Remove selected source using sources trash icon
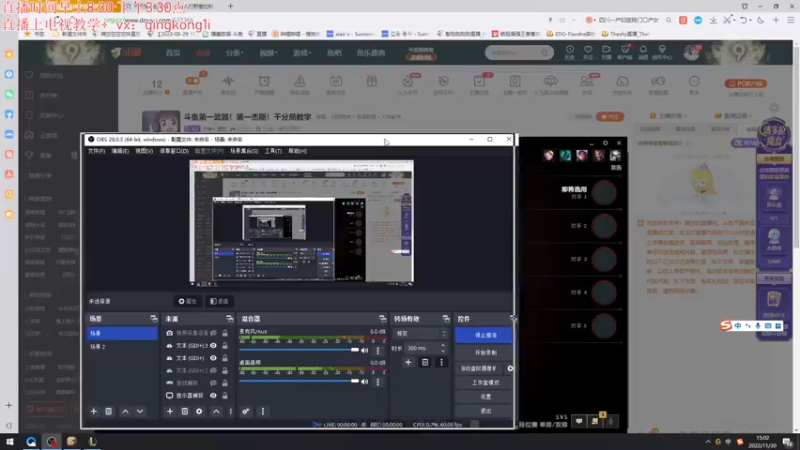 [185, 411]
